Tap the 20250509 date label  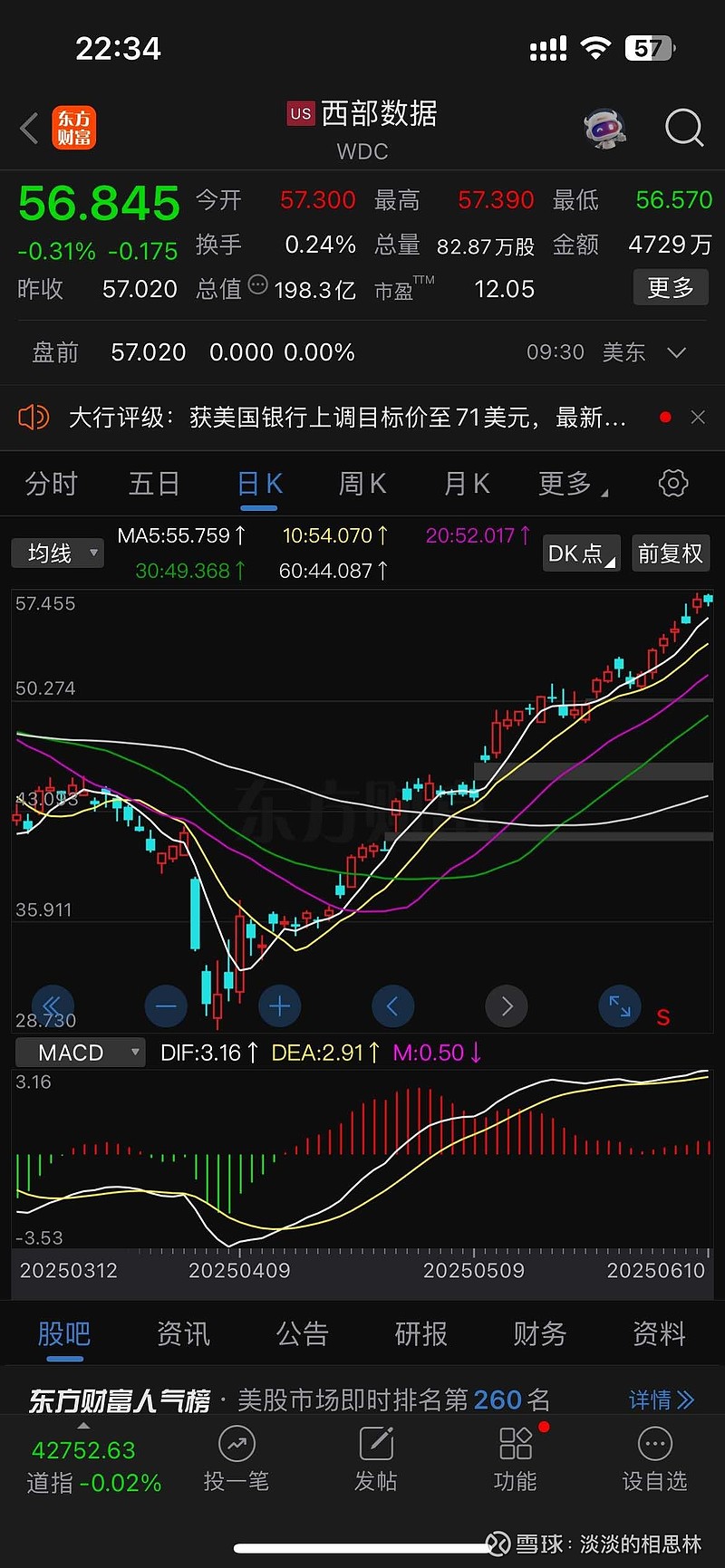pyautogui.click(x=474, y=1270)
